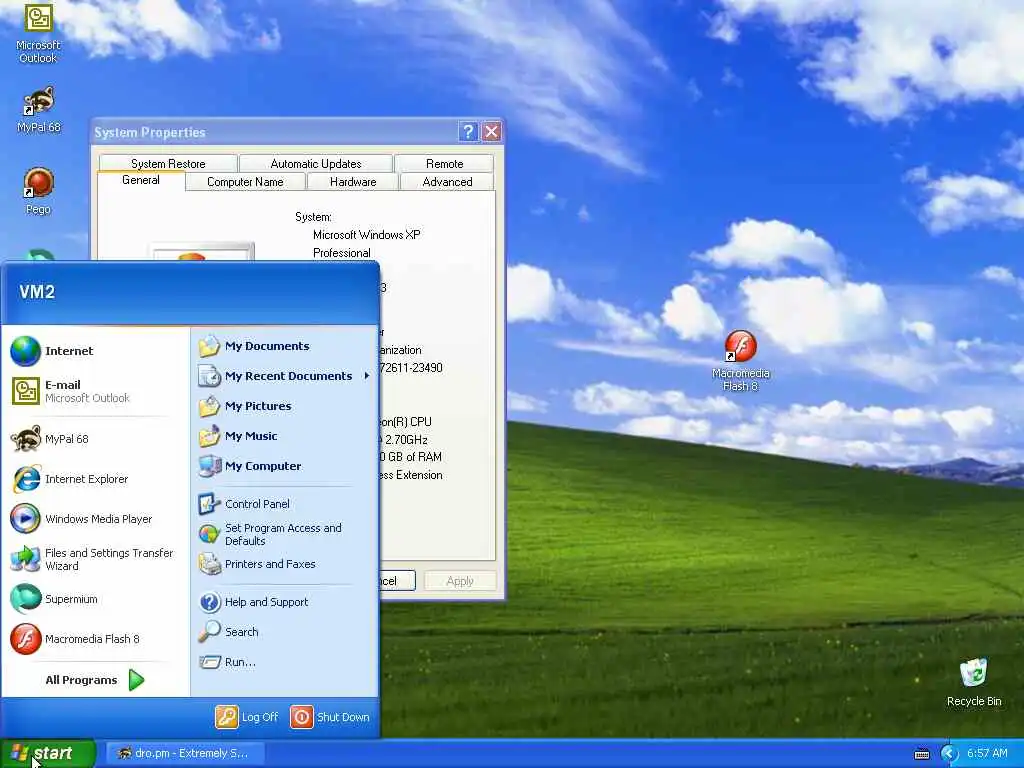Switch to dro.pm taskbar window
The height and width of the screenshot is (768, 1024).
coord(185,754)
